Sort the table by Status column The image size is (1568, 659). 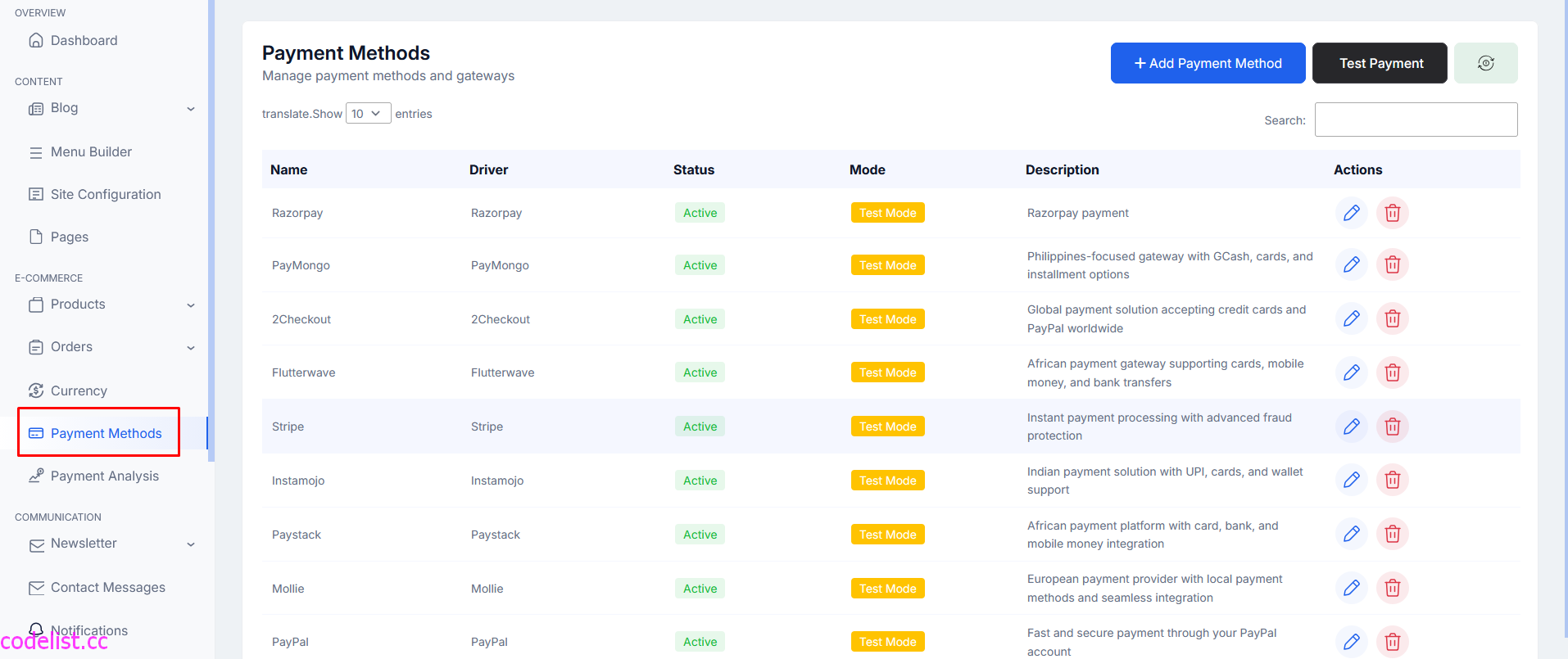coord(694,169)
